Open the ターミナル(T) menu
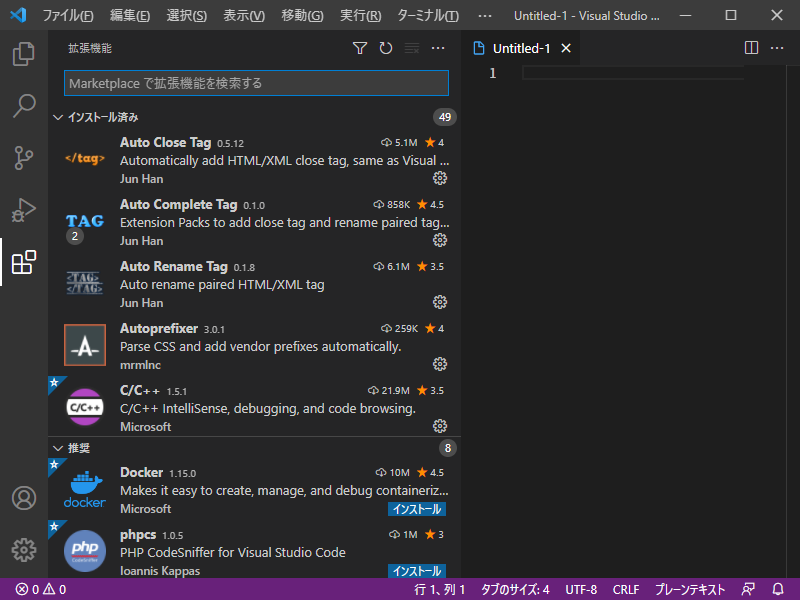Screen dimensions: 800x600 pos(428,16)
